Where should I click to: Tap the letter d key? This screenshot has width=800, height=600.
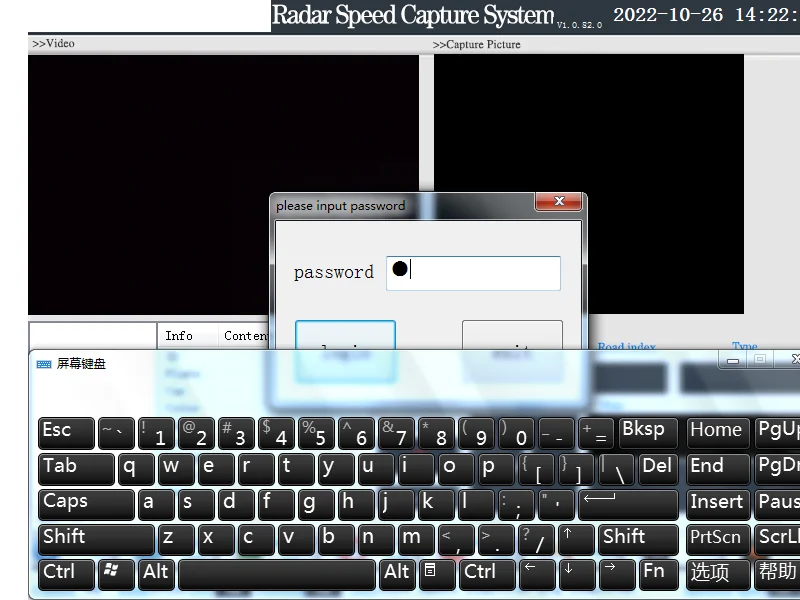pos(236,504)
